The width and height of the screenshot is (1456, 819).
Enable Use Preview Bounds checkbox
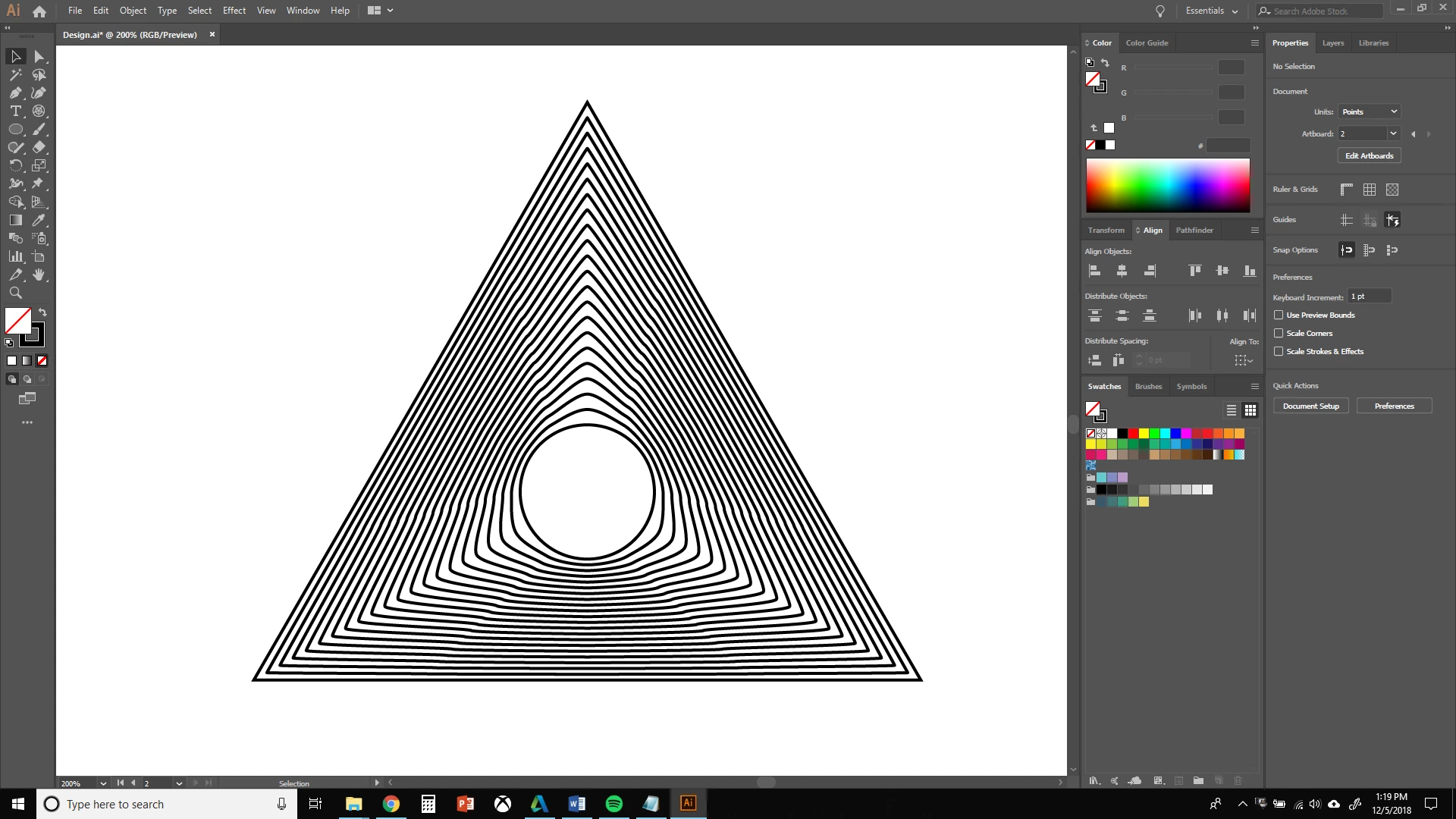[x=1279, y=315]
